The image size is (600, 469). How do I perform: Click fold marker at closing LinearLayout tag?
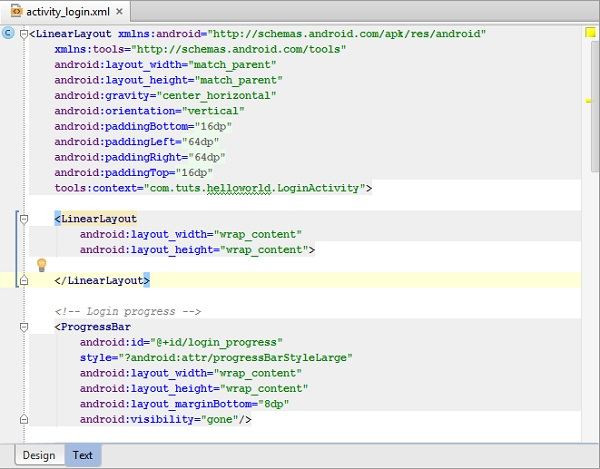click(x=23, y=281)
